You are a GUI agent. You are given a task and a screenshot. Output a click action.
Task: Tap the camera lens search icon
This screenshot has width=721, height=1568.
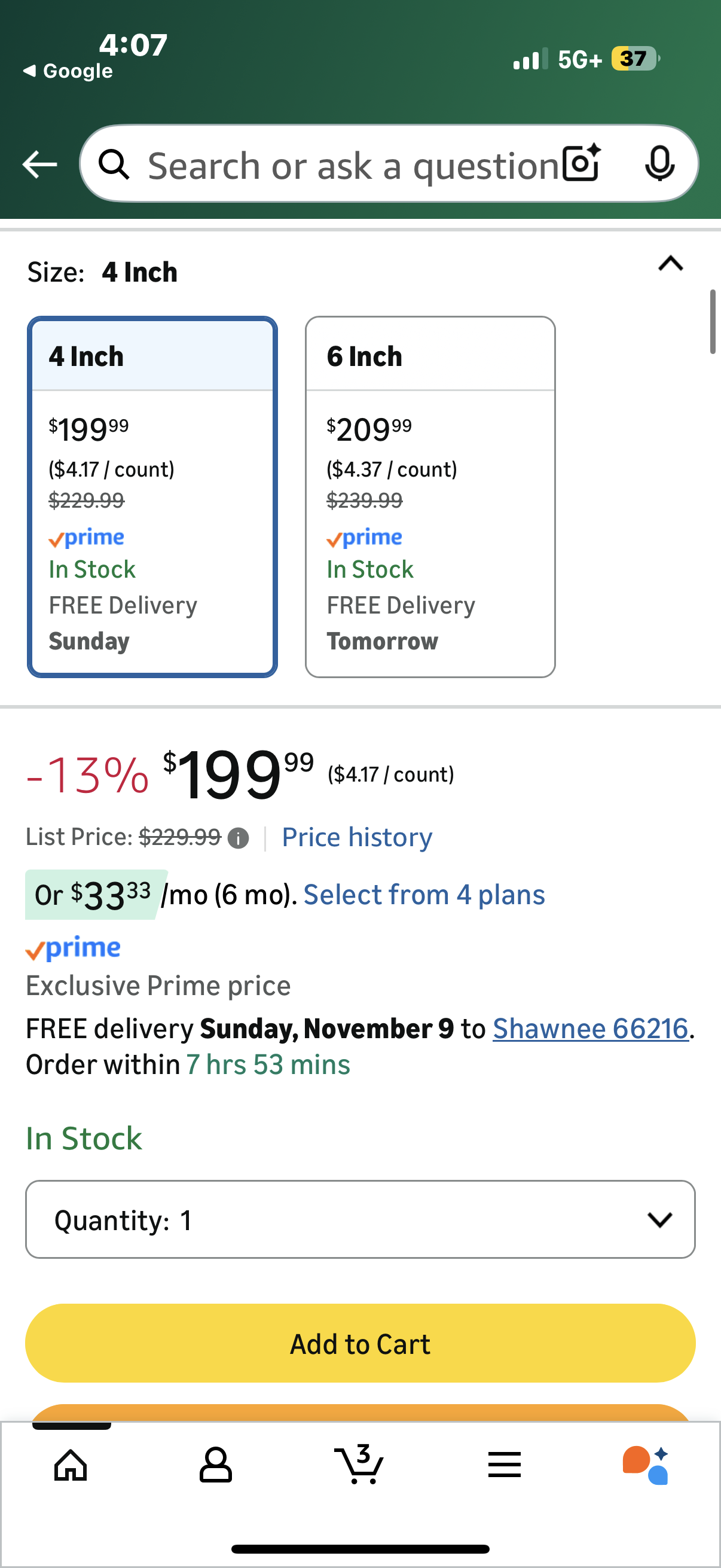581,163
